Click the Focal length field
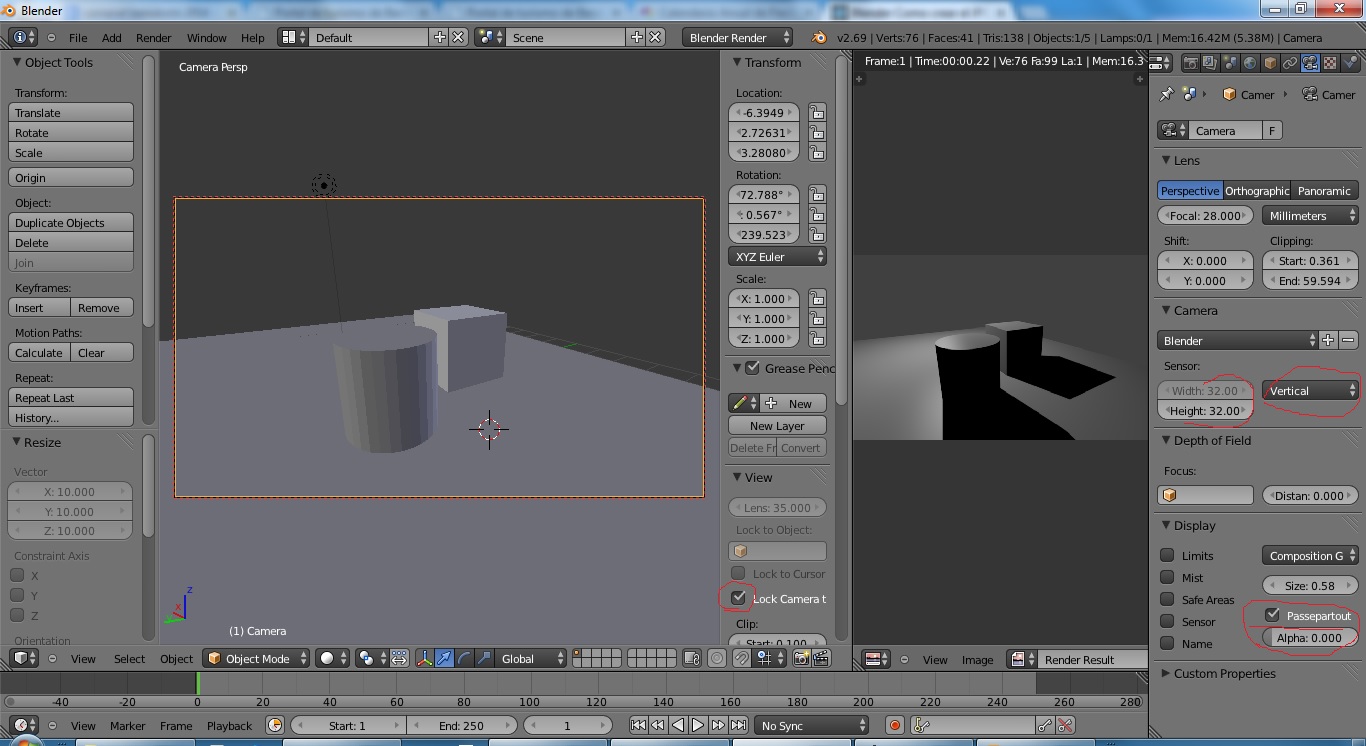 (1205, 215)
